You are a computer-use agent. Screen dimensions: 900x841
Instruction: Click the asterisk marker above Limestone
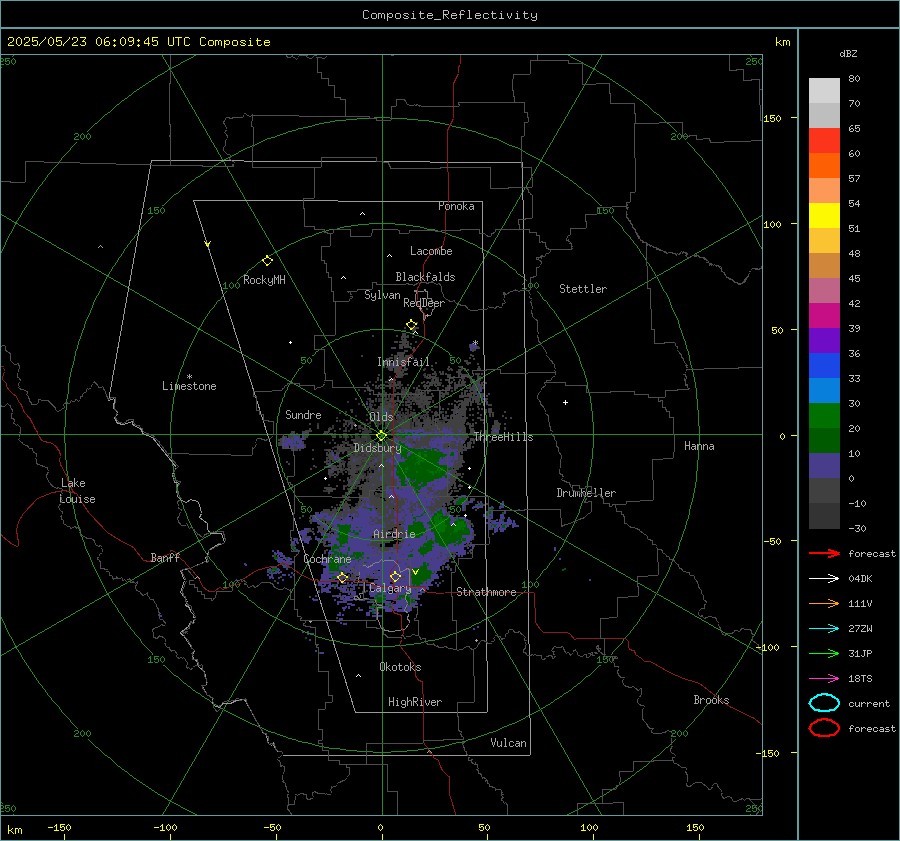click(x=189, y=377)
